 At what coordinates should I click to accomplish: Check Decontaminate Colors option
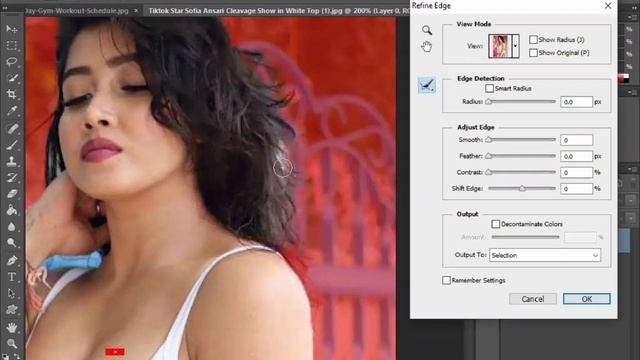click(496, 224)
